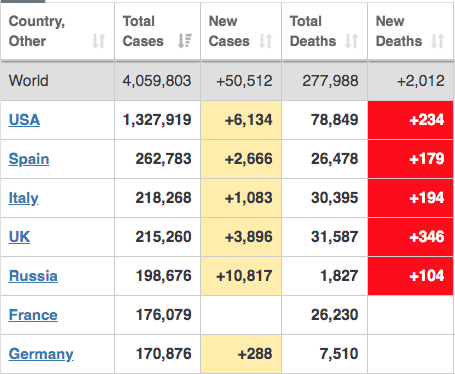
Task: Select the World summary row
Action: [x=227, y=81]
